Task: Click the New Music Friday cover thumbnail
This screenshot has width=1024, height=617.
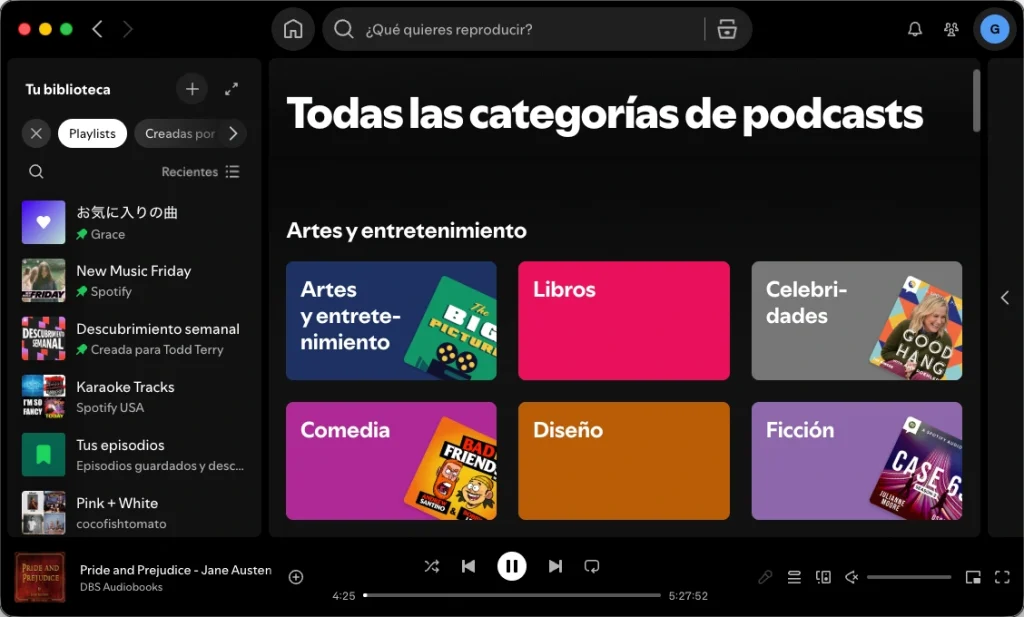Action: coord(44,280)
